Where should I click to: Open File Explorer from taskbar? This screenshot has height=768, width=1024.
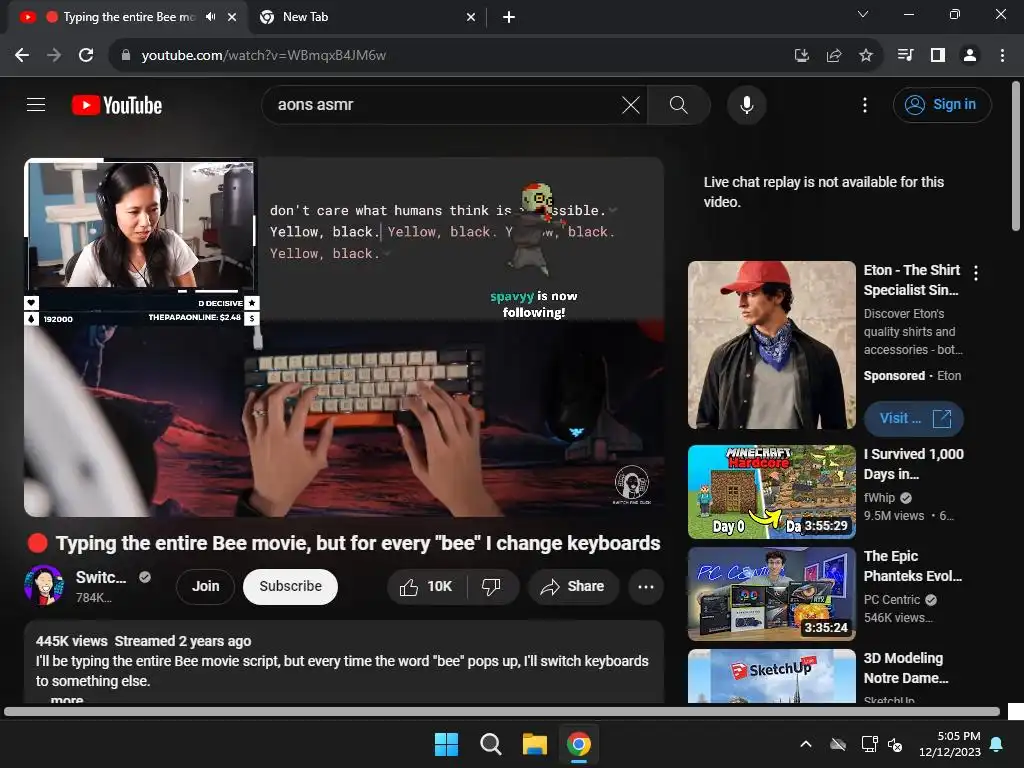[534, 744]
